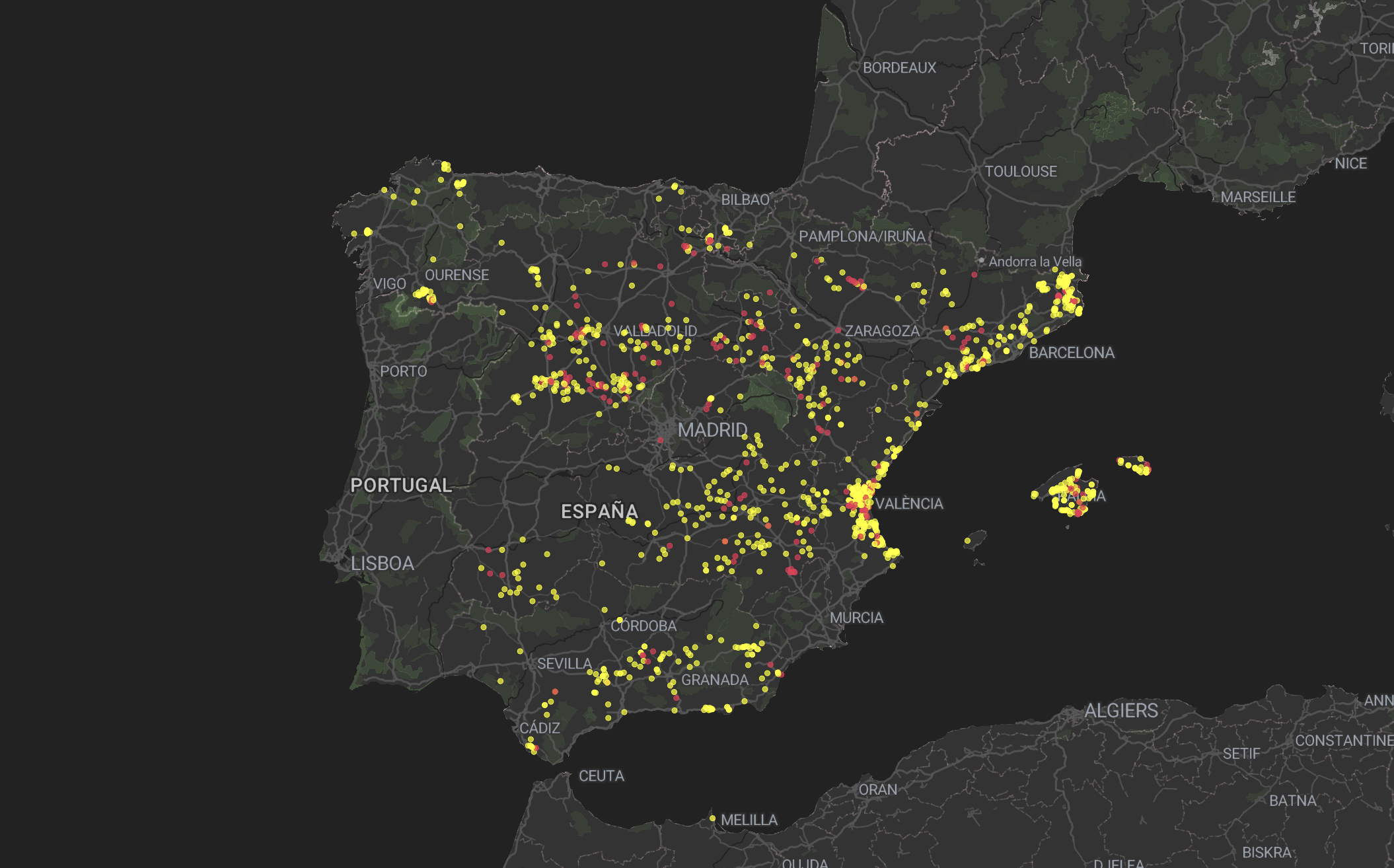Click the TOULOUSE label
This screenshot has height=868, width=1394.
pos(1020,172)
